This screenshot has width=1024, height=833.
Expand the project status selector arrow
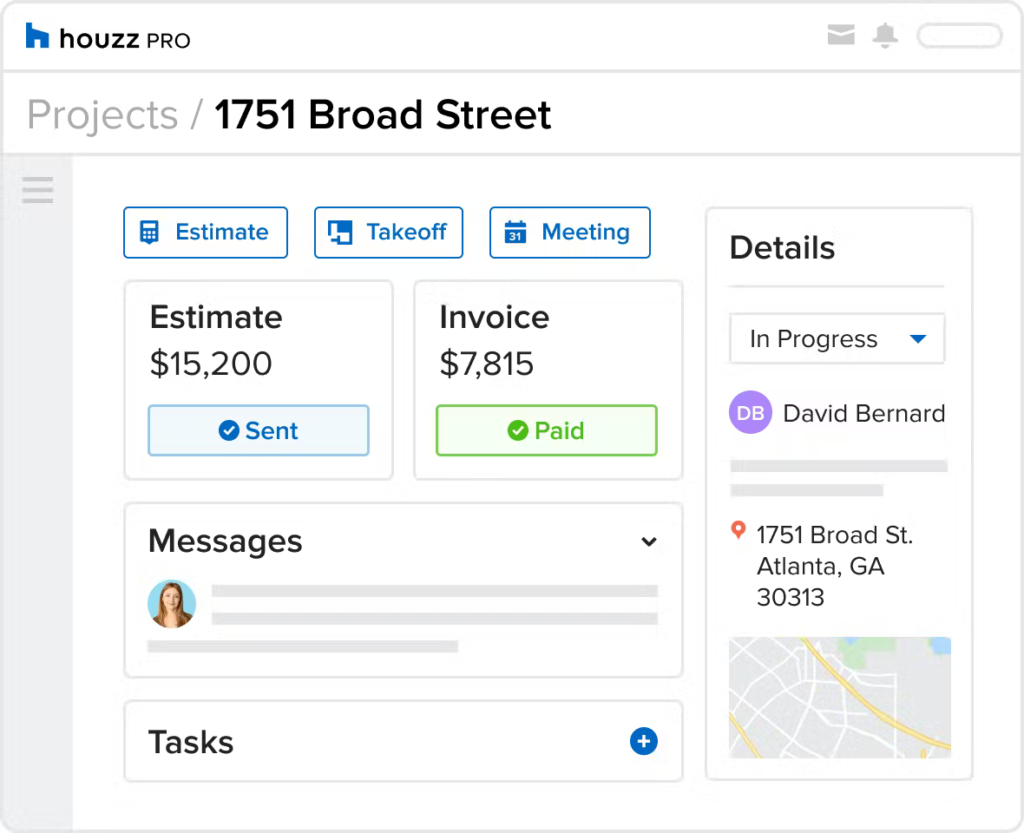point(918,338)
